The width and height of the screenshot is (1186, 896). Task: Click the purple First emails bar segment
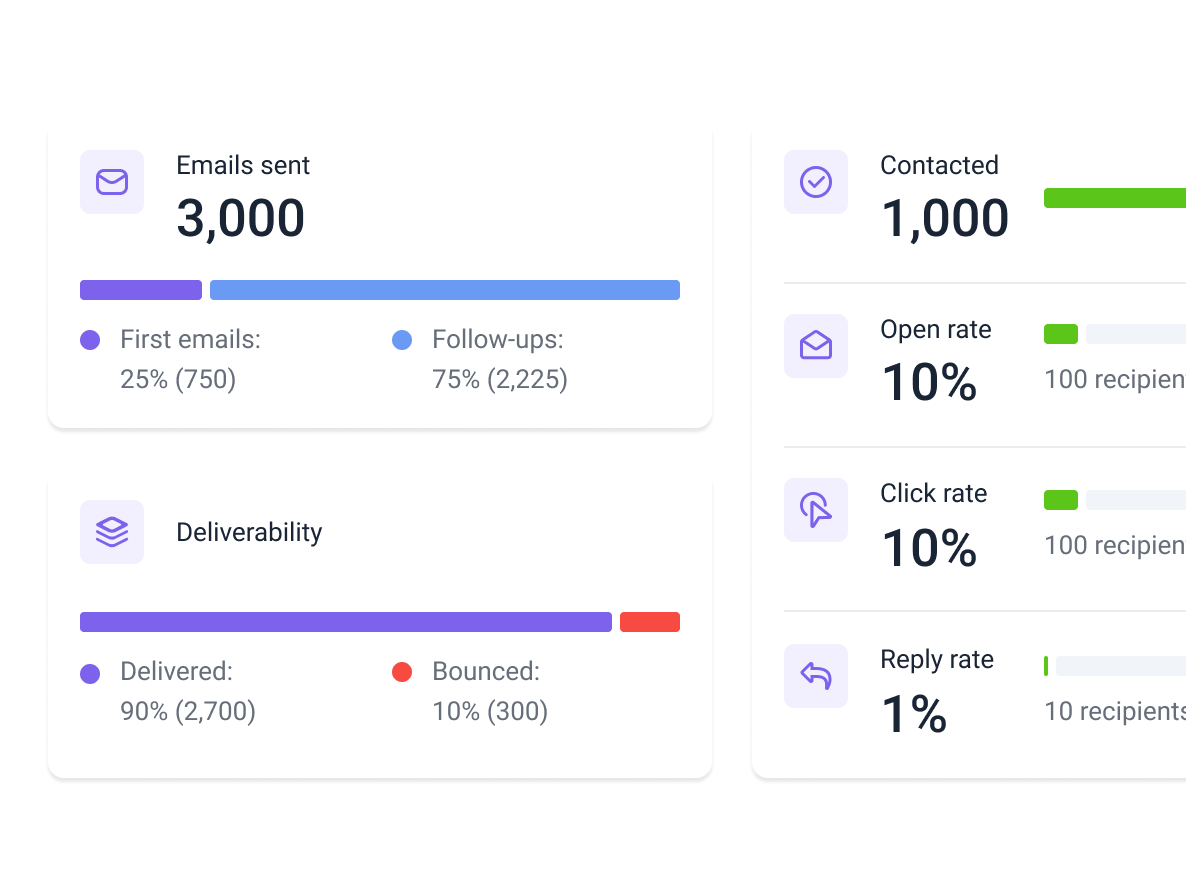pos(141,290)
